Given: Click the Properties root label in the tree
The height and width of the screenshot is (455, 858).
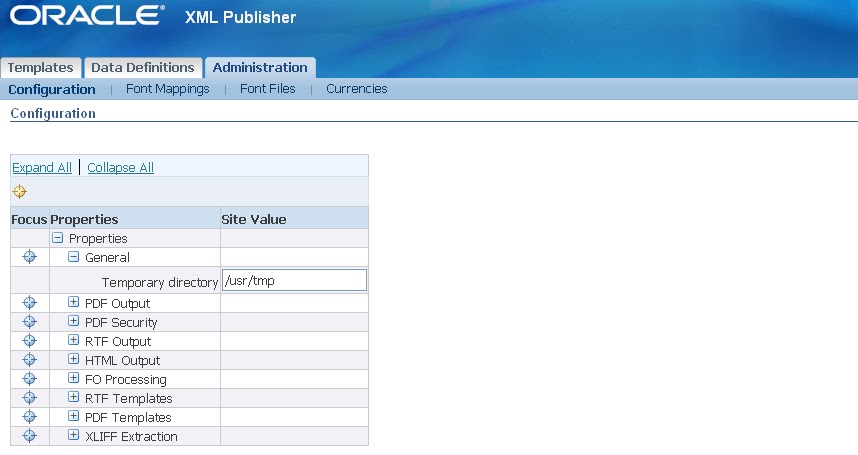Looking at the screenshot, I should point(98,238).
